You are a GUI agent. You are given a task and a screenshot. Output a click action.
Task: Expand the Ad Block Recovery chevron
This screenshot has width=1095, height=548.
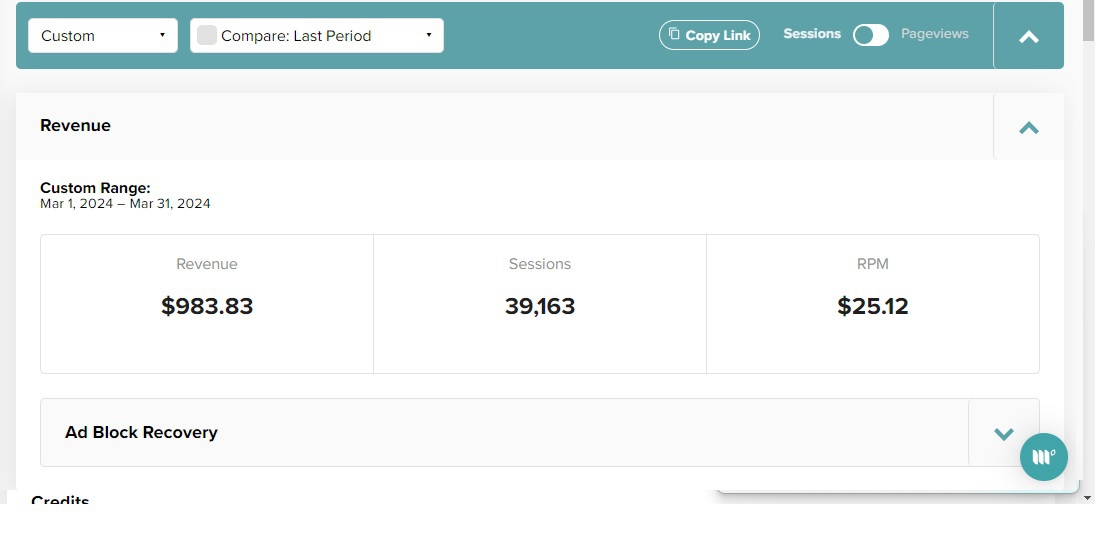coord(1004,433)
